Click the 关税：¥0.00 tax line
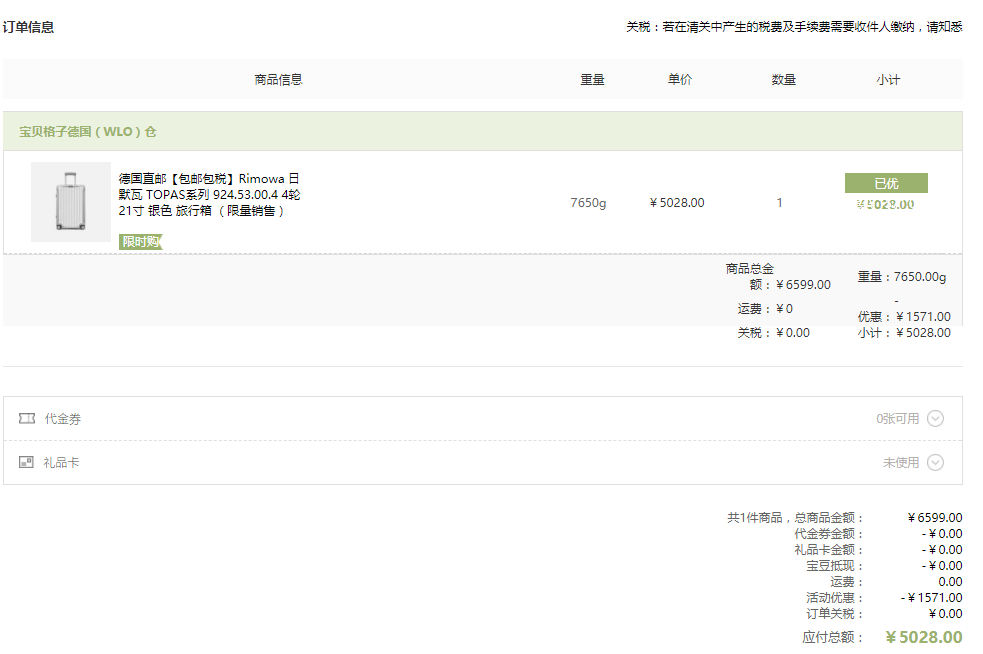This screenshot has height=654, width=983. (774, 333)
